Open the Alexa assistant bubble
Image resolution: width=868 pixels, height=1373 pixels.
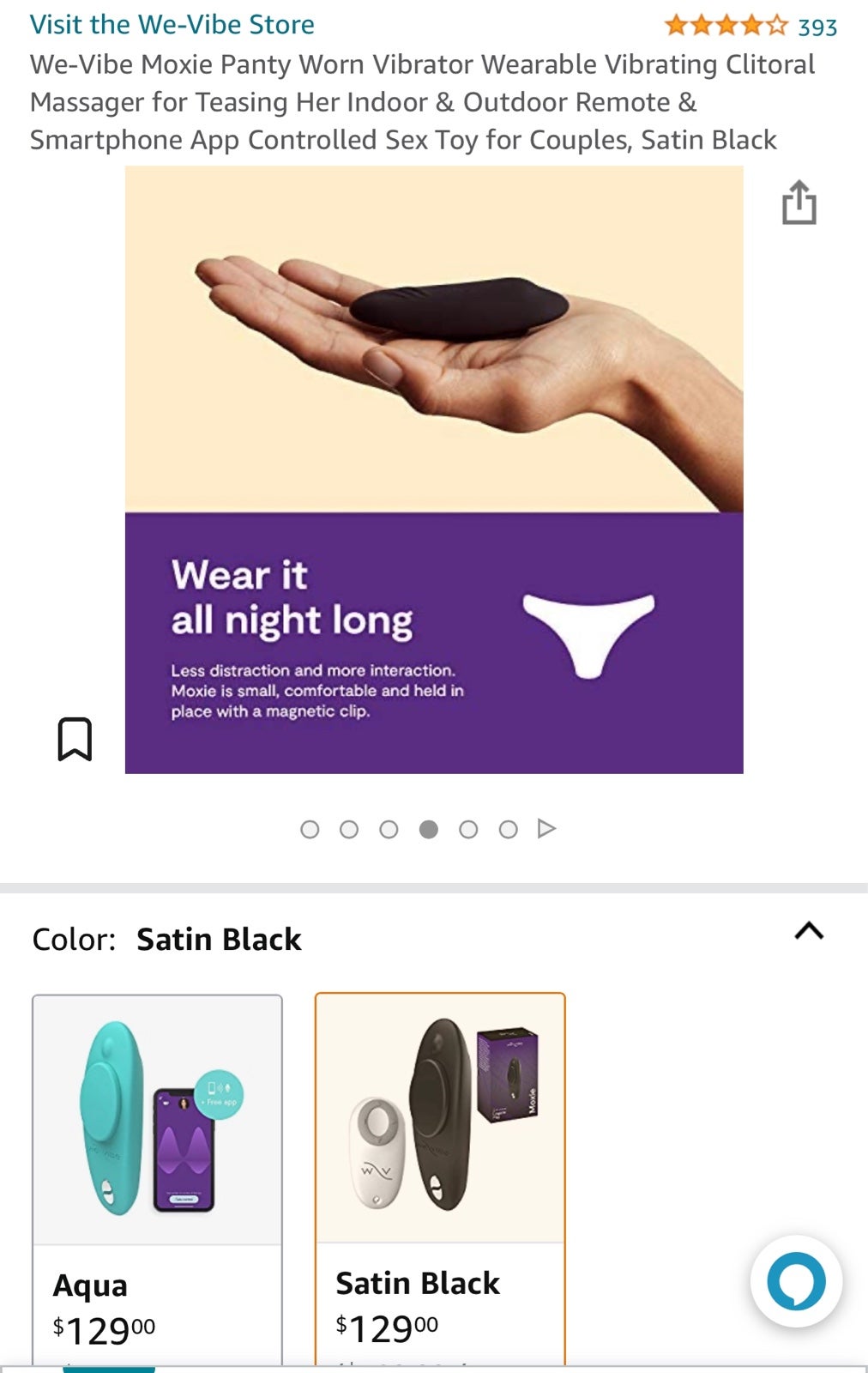pos(796,1281)
